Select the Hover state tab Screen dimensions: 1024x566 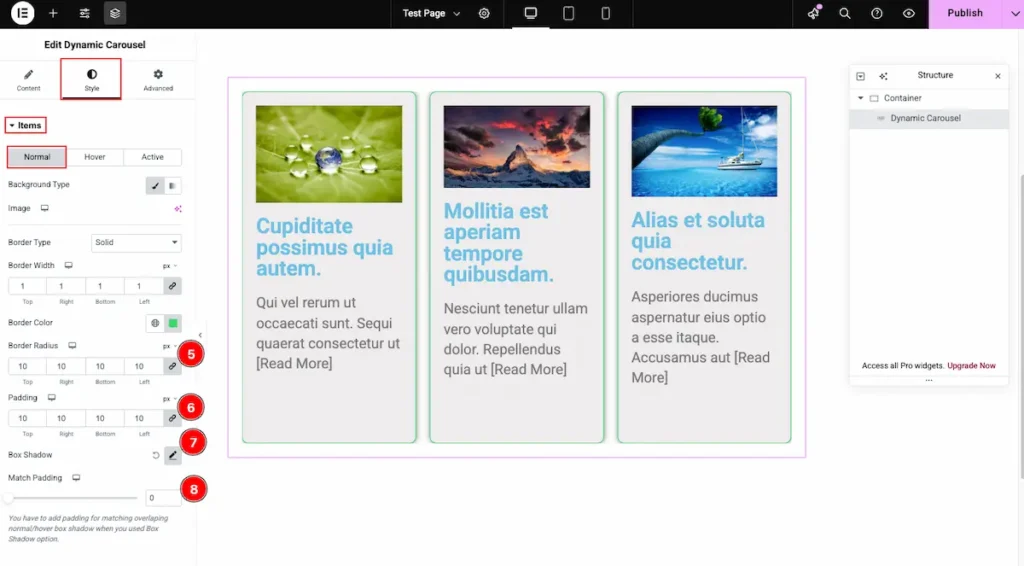pyautogui.click(x=95, y=157)
